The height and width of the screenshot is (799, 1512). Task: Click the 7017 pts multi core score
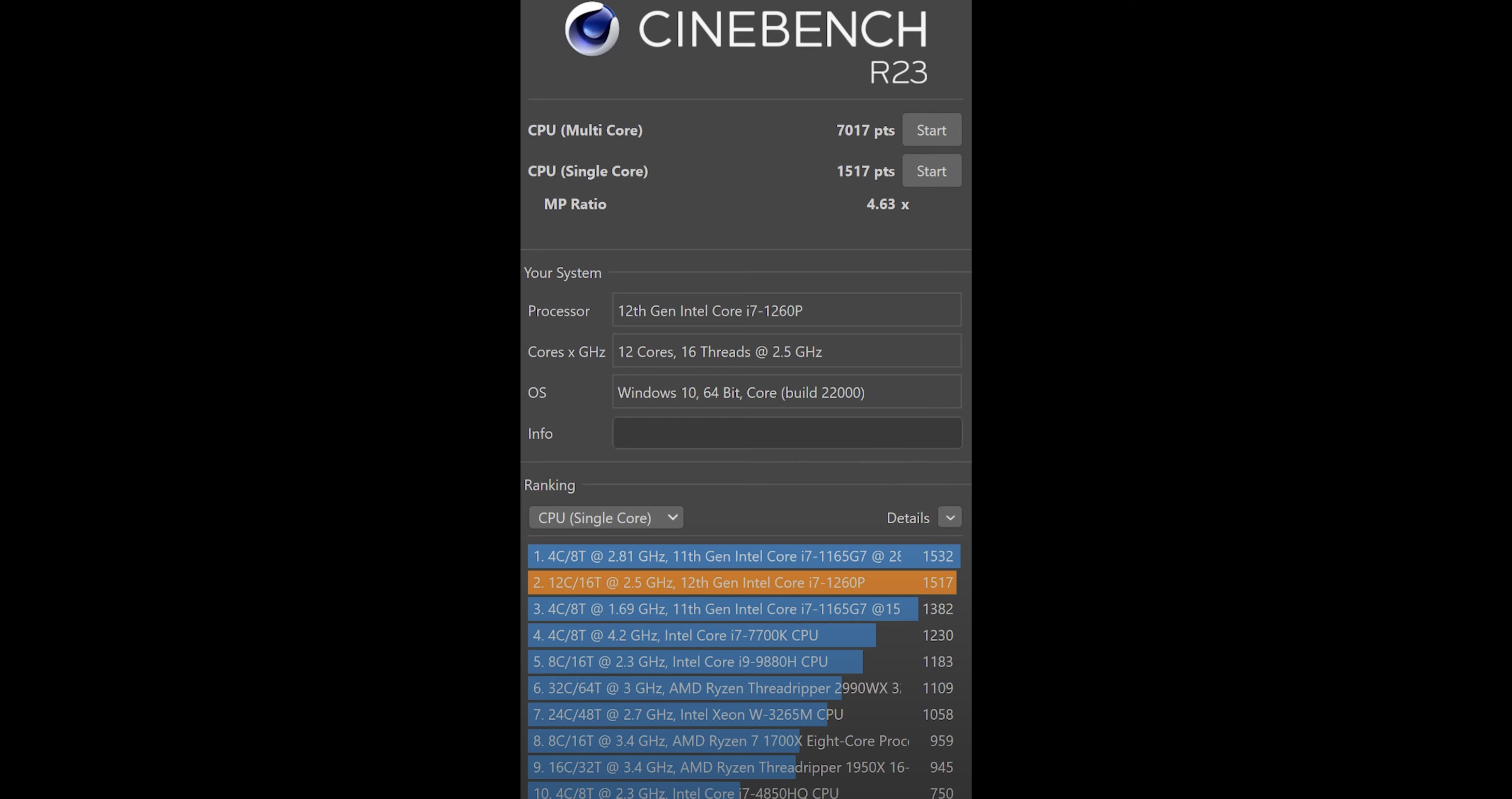click(x=865, y=131)
